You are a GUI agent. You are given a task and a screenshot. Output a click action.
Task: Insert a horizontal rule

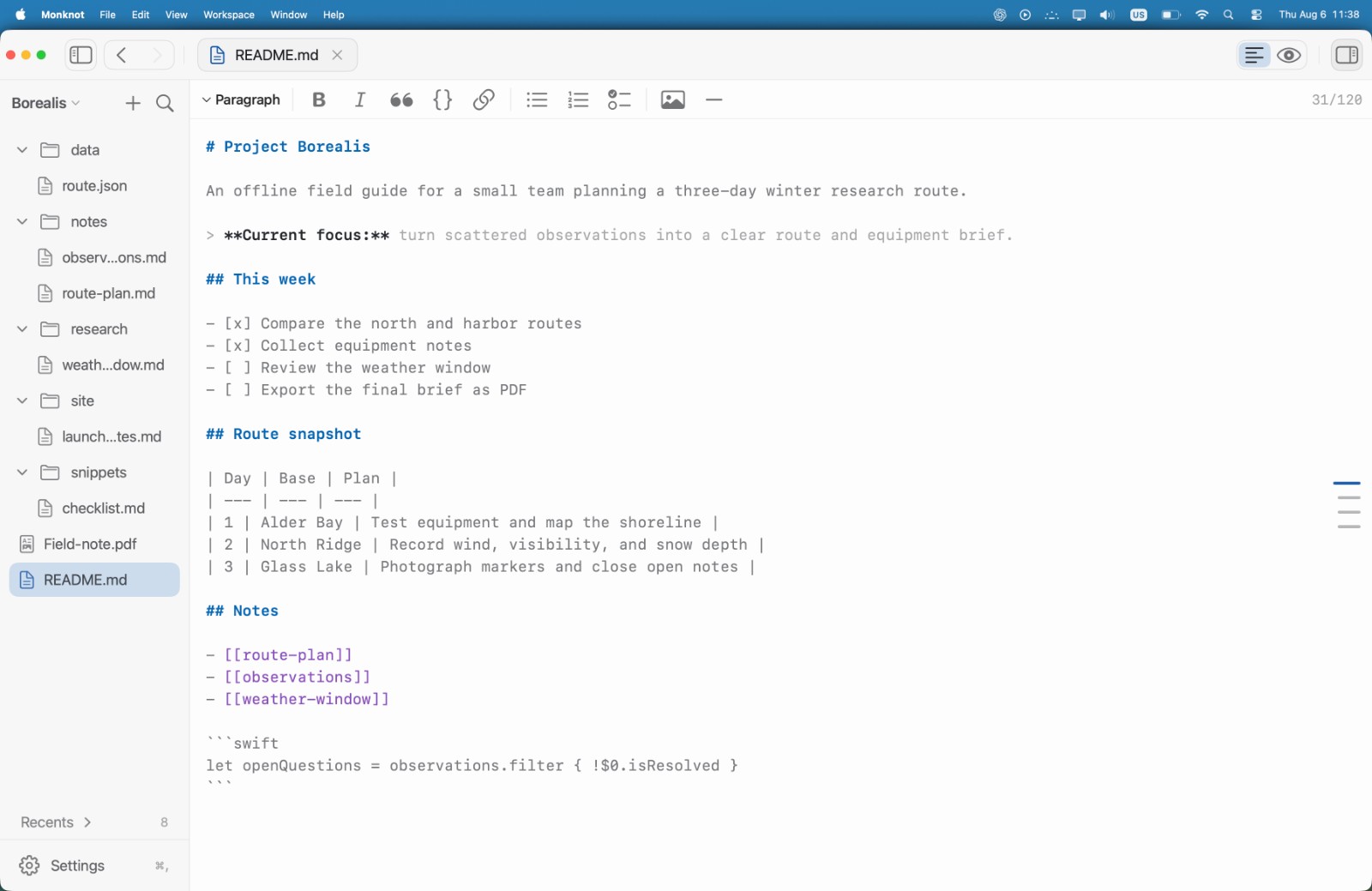714,99
